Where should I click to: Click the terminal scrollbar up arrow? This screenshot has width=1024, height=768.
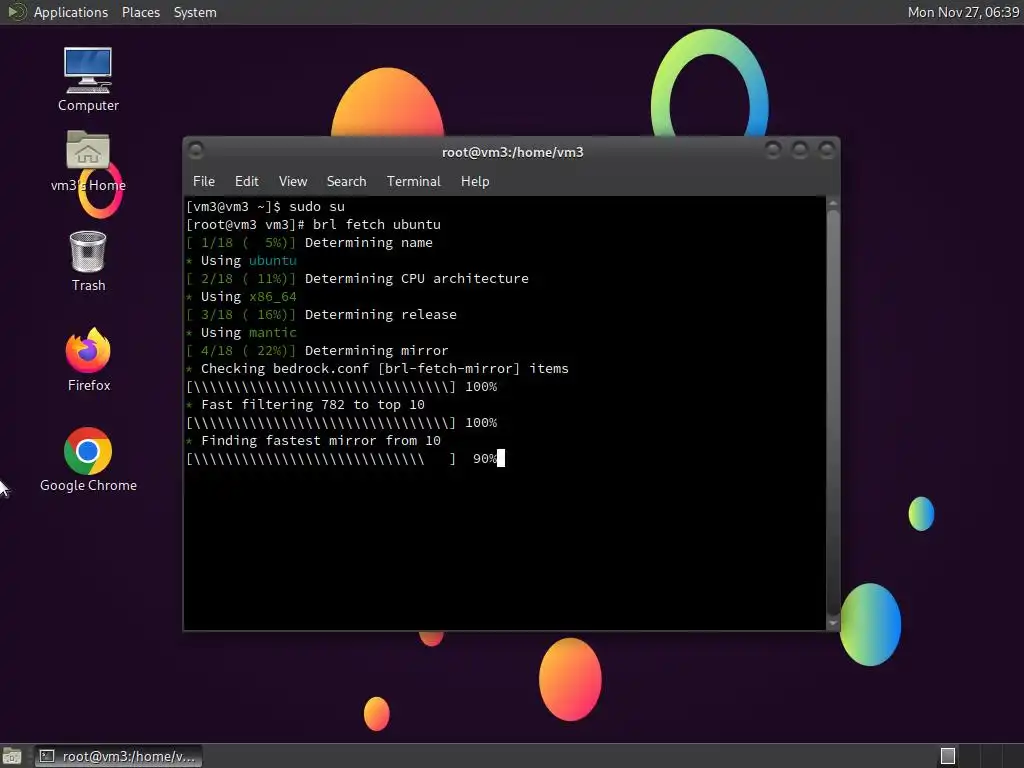[833, 204]
